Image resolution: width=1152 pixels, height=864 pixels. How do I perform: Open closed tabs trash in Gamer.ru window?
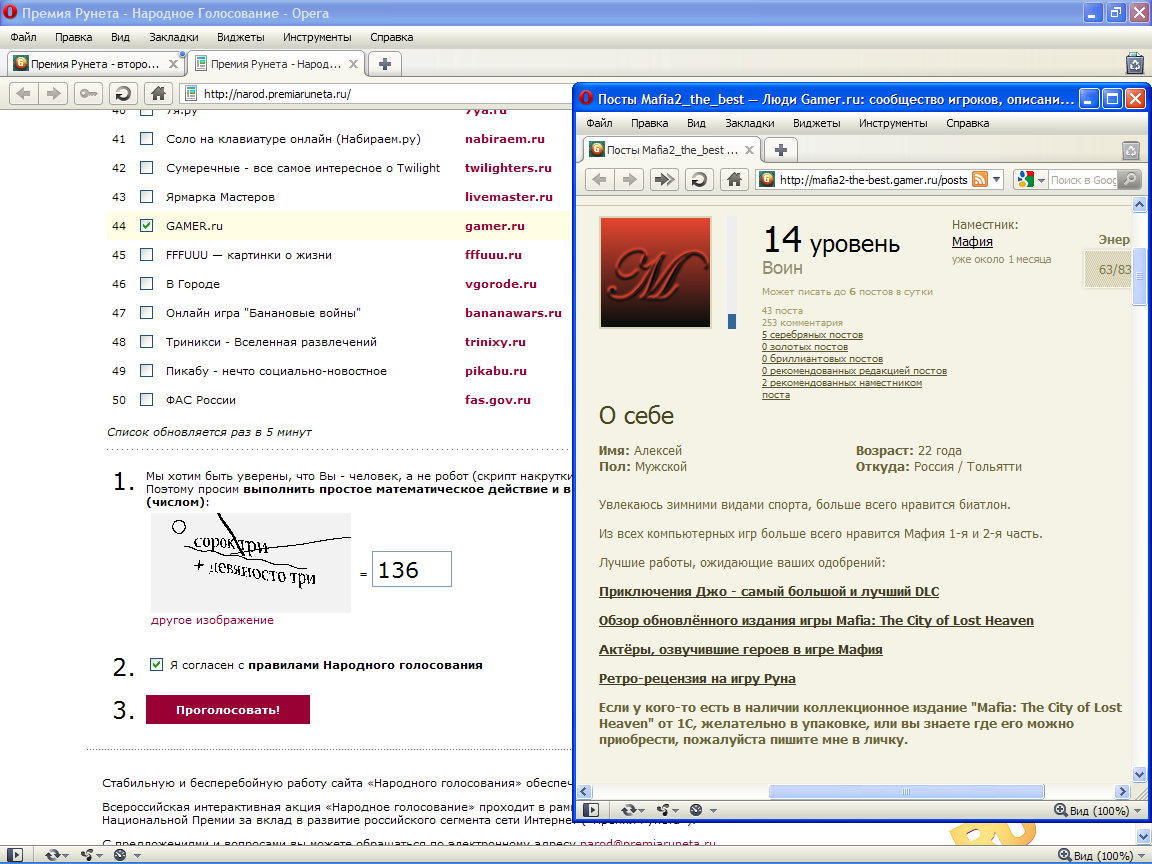pyautogui.click(x=1131, y=151)
